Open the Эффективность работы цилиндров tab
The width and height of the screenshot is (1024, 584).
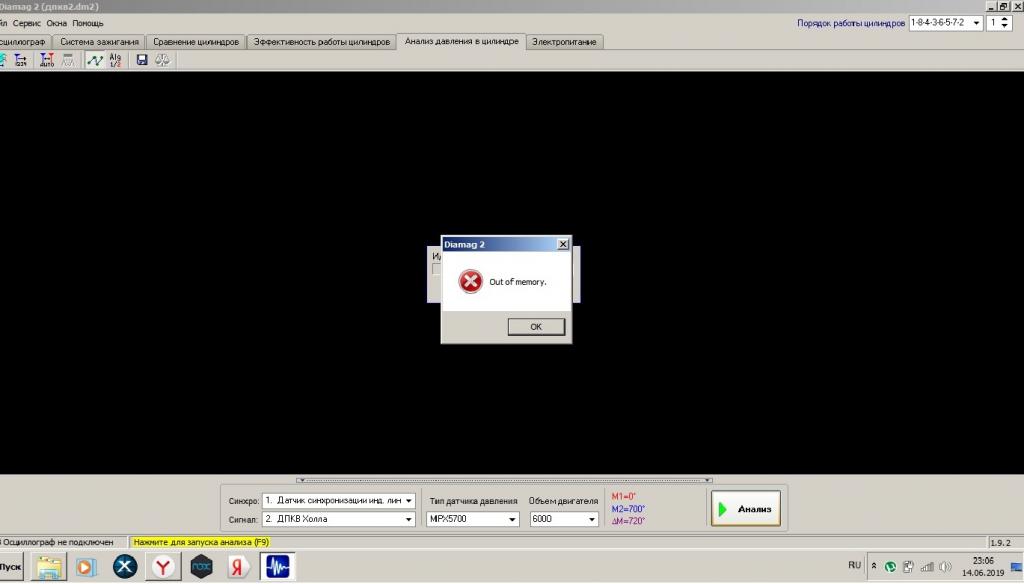pos(321,42)
